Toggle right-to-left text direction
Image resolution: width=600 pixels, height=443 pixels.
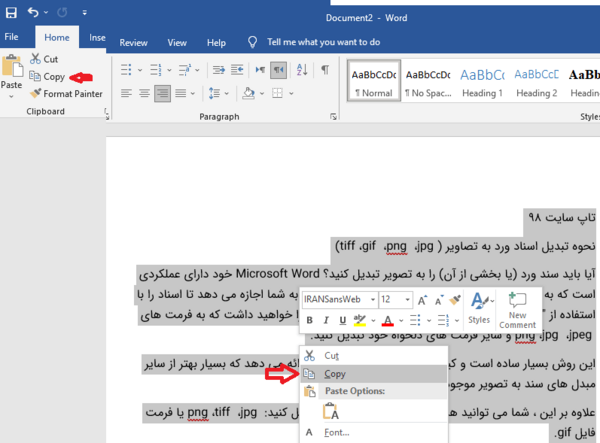point(278,70)
